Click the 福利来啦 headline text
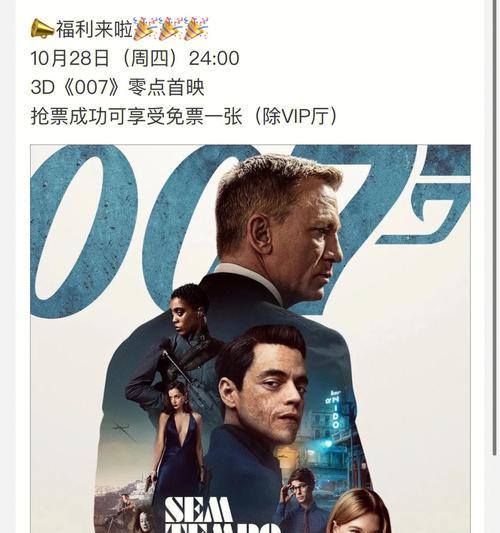Image resolution: width=500 pixels, height=533 pixels. [94, 29]
